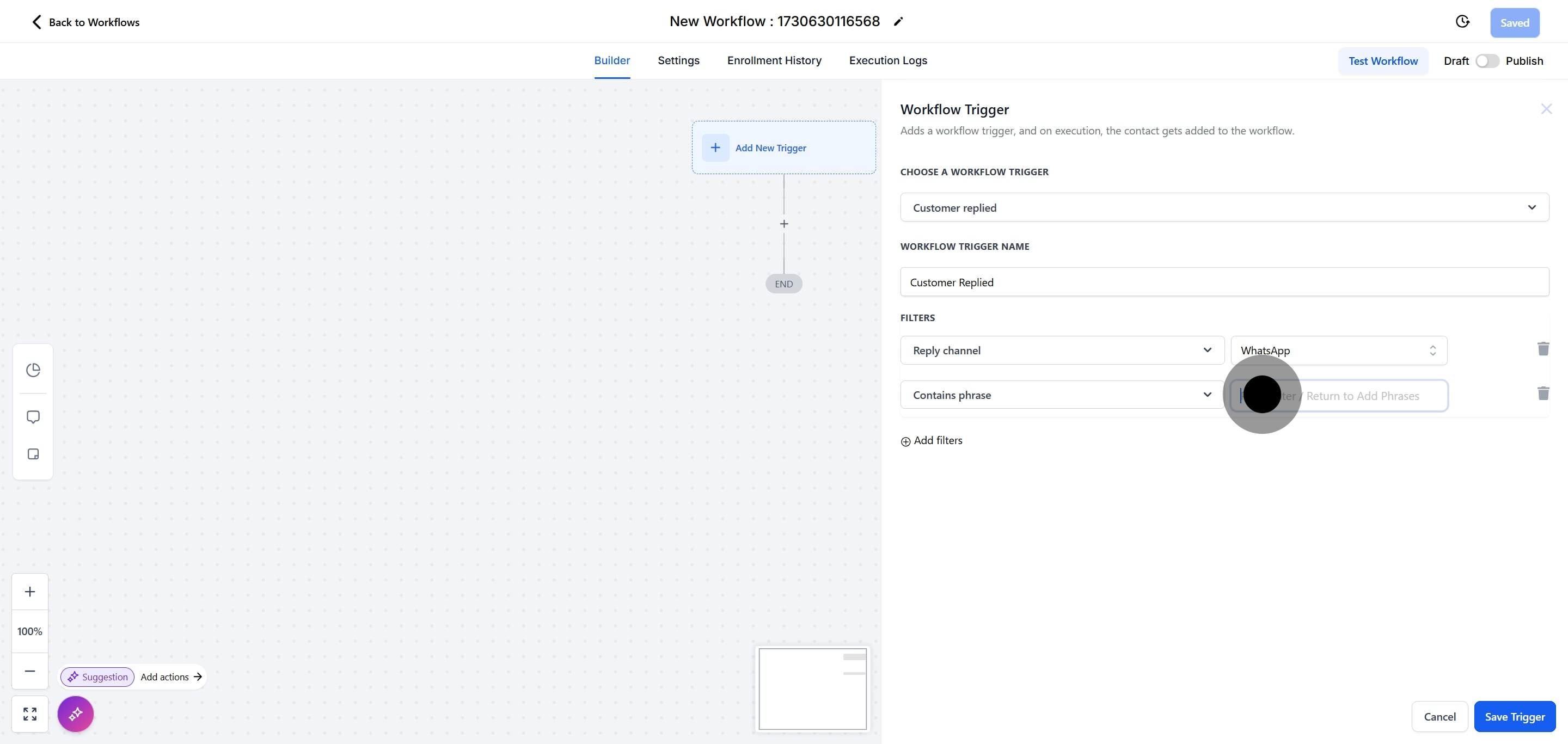This screenshot has width=1568, height=744.
Task: Click the Save Trigger button
Action: point(1514,716)
